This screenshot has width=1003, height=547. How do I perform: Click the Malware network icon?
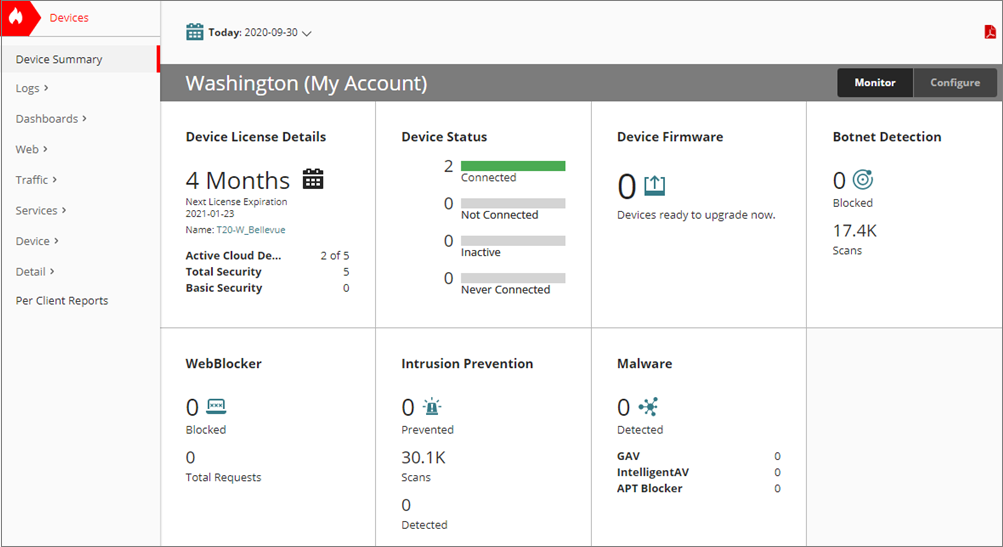tap(648, 406)
